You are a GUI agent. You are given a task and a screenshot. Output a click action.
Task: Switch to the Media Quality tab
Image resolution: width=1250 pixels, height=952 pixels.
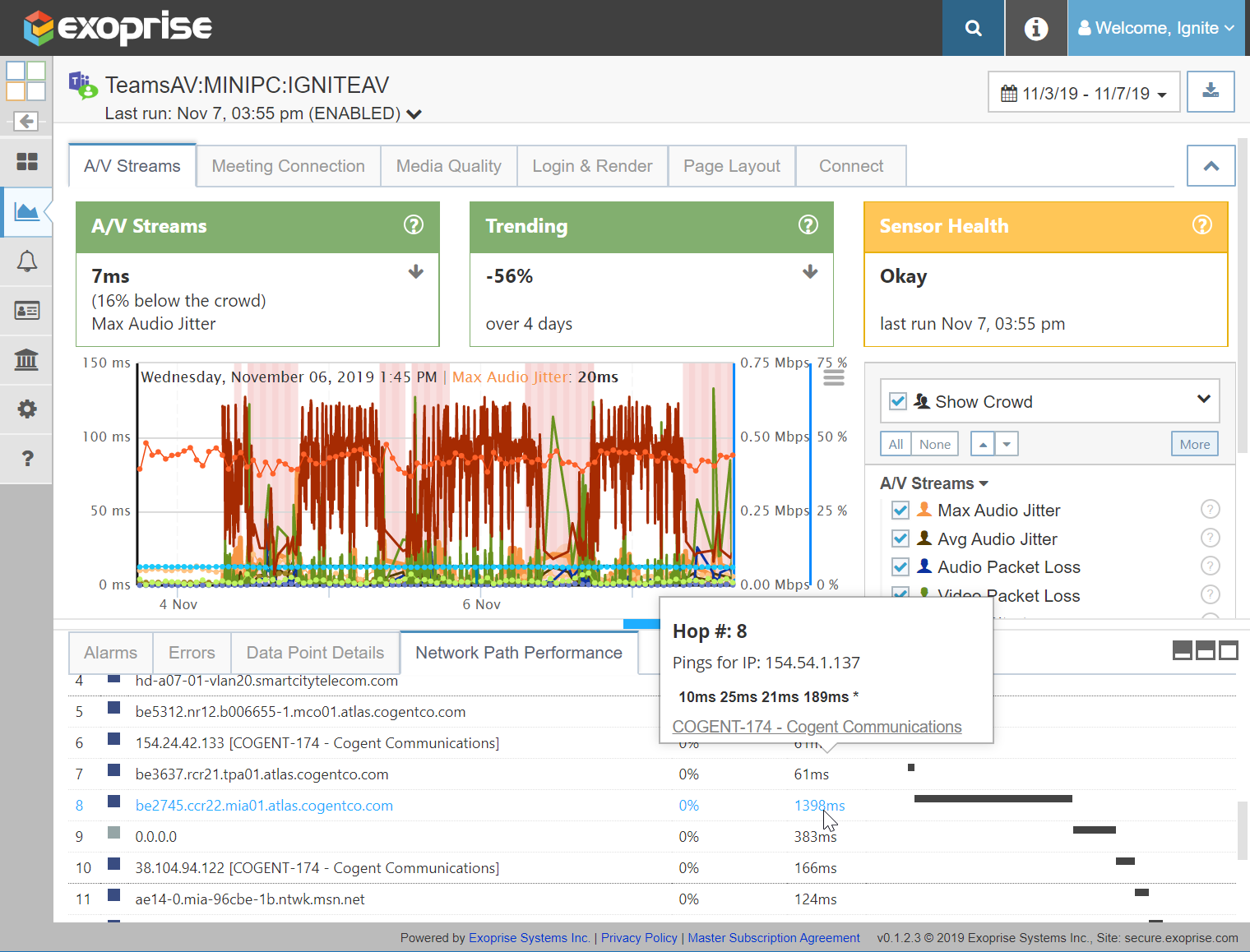(448, 166)
